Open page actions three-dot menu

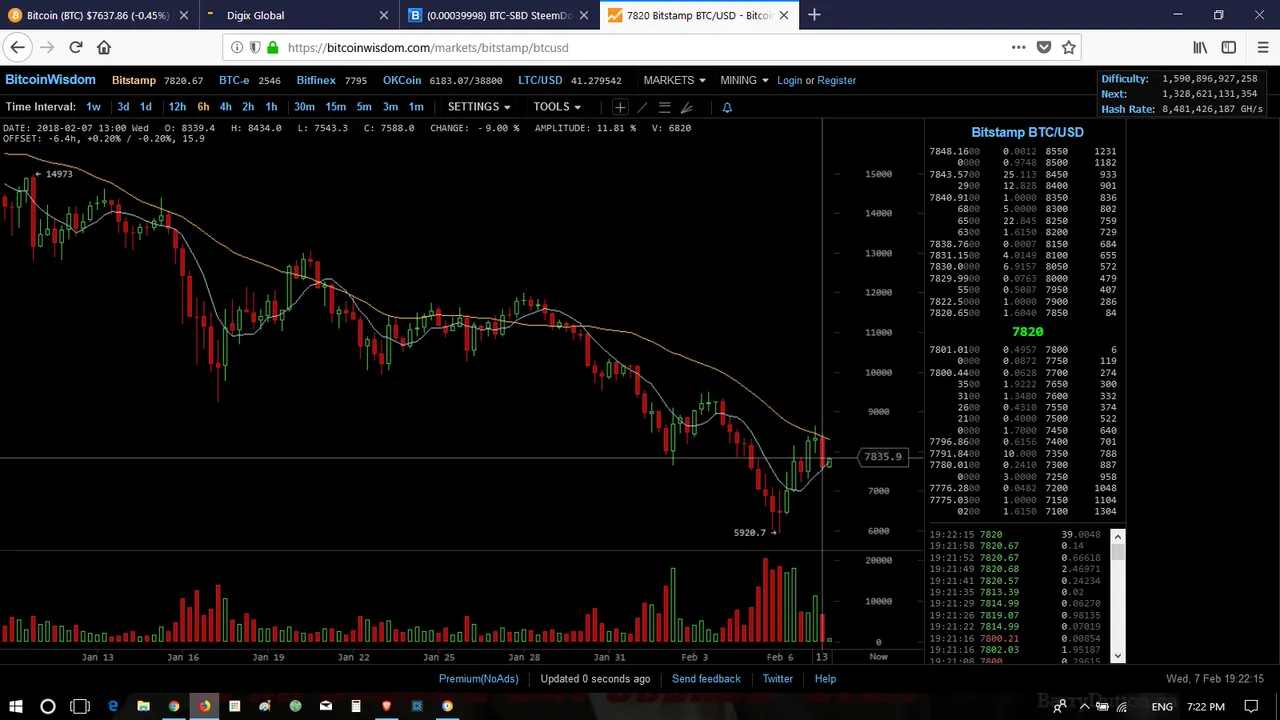pyautogui.click(x=1018, y=47)
